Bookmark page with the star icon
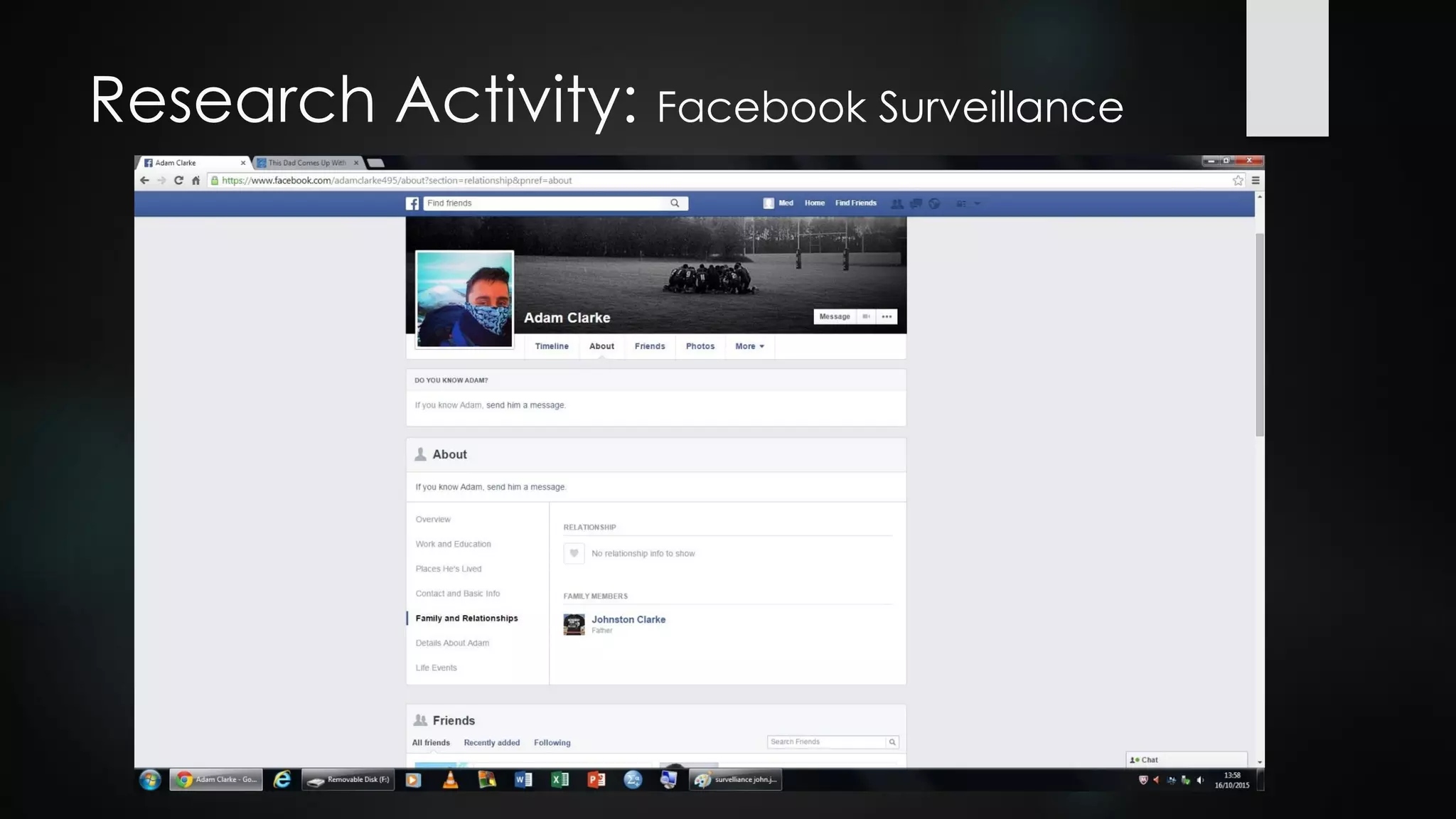 click(1238, 181)
